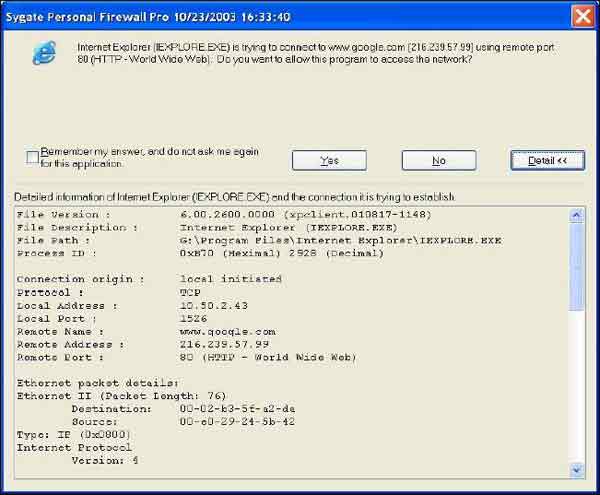The height and width of the screenshot is (495, 600).
Task: Click the details pane scroll down arrow
Action: pos(577,469)
